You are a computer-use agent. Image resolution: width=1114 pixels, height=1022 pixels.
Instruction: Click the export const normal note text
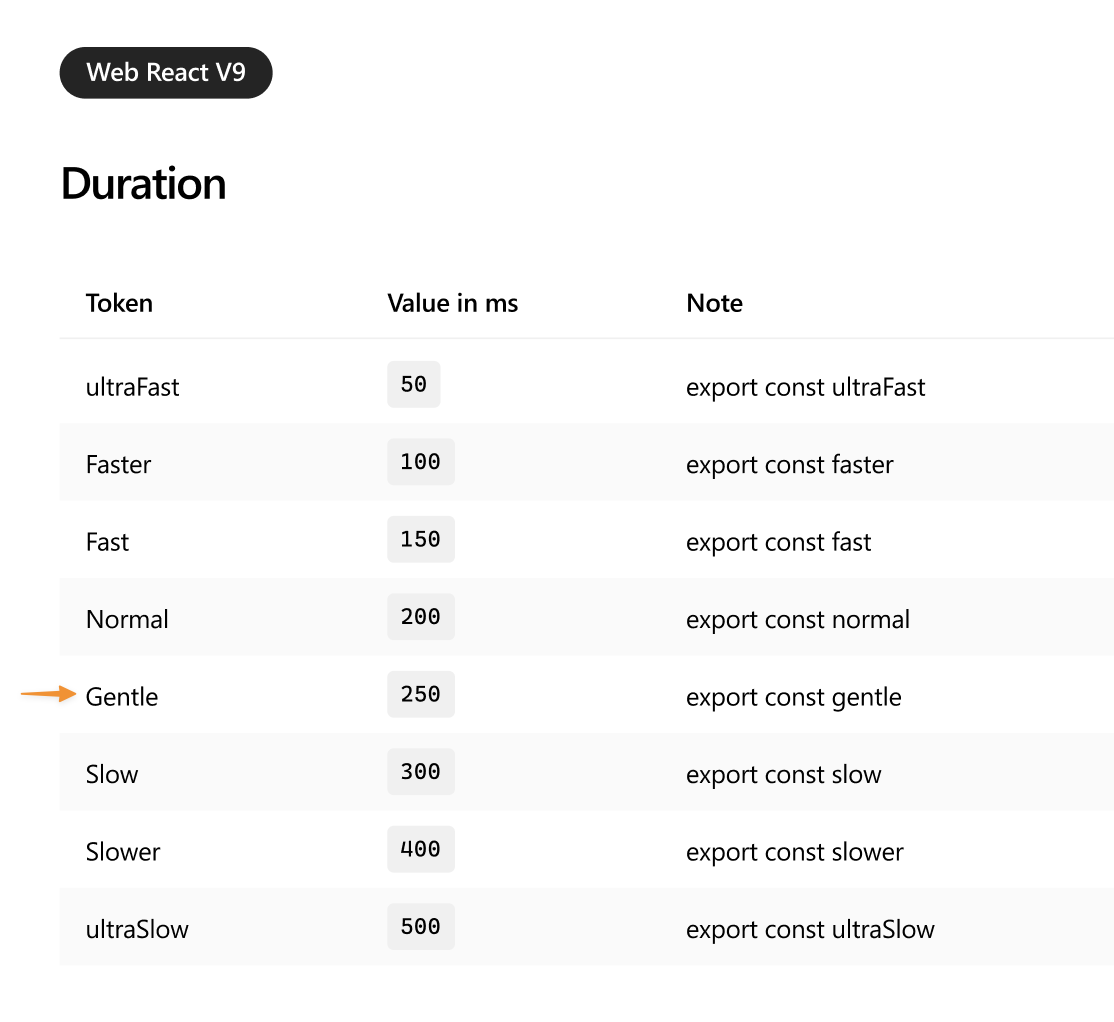[x=797, y=619]
